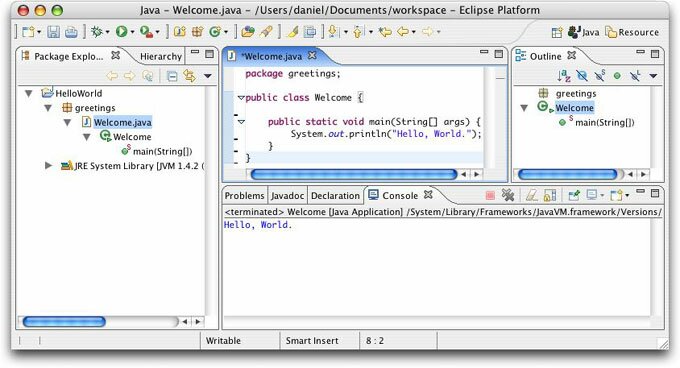Click the pencil Mark Occurrences toolbar icon

pos(293,32)
